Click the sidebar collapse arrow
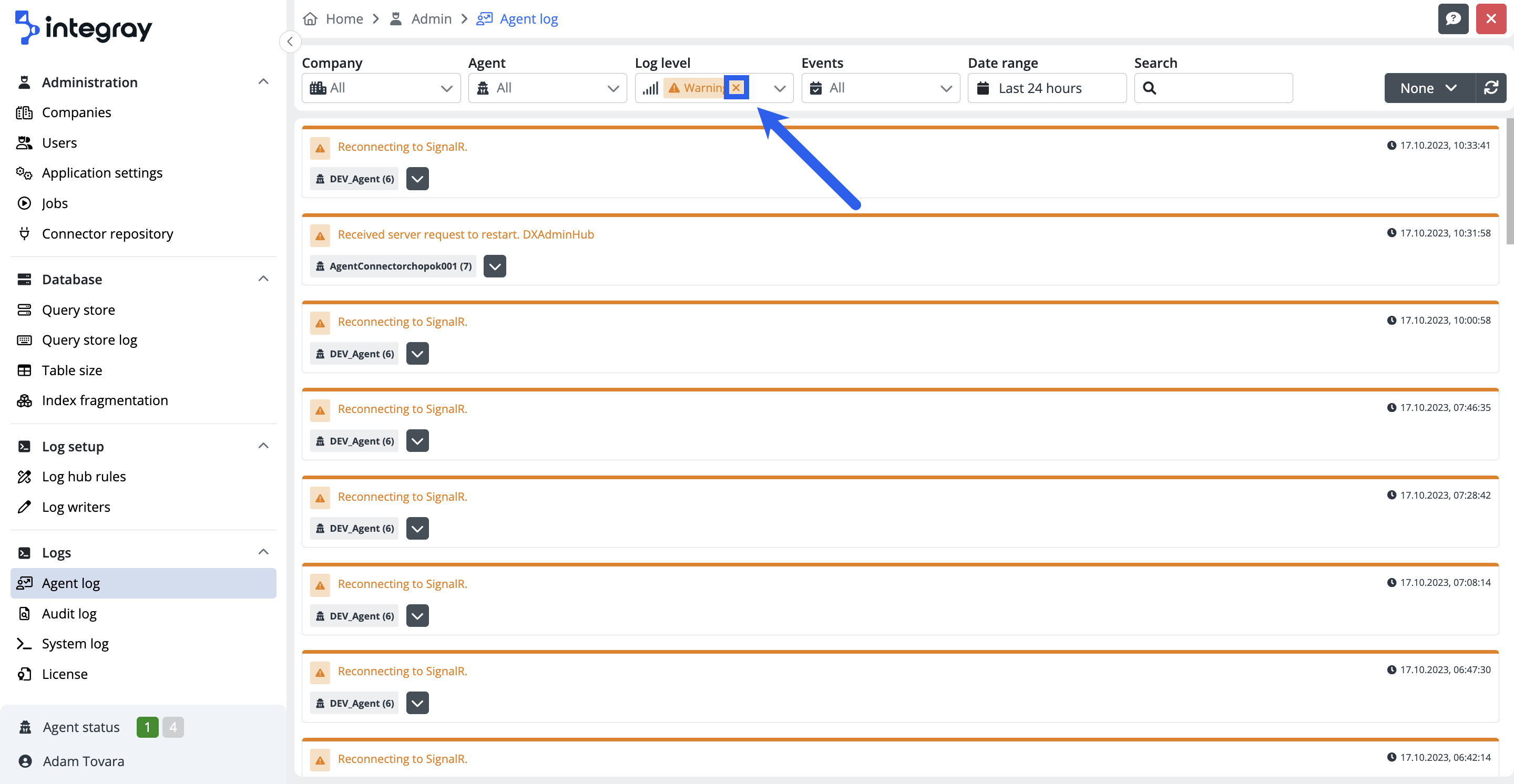Viewport: 1514px width, 784px height. coord(290,42)
